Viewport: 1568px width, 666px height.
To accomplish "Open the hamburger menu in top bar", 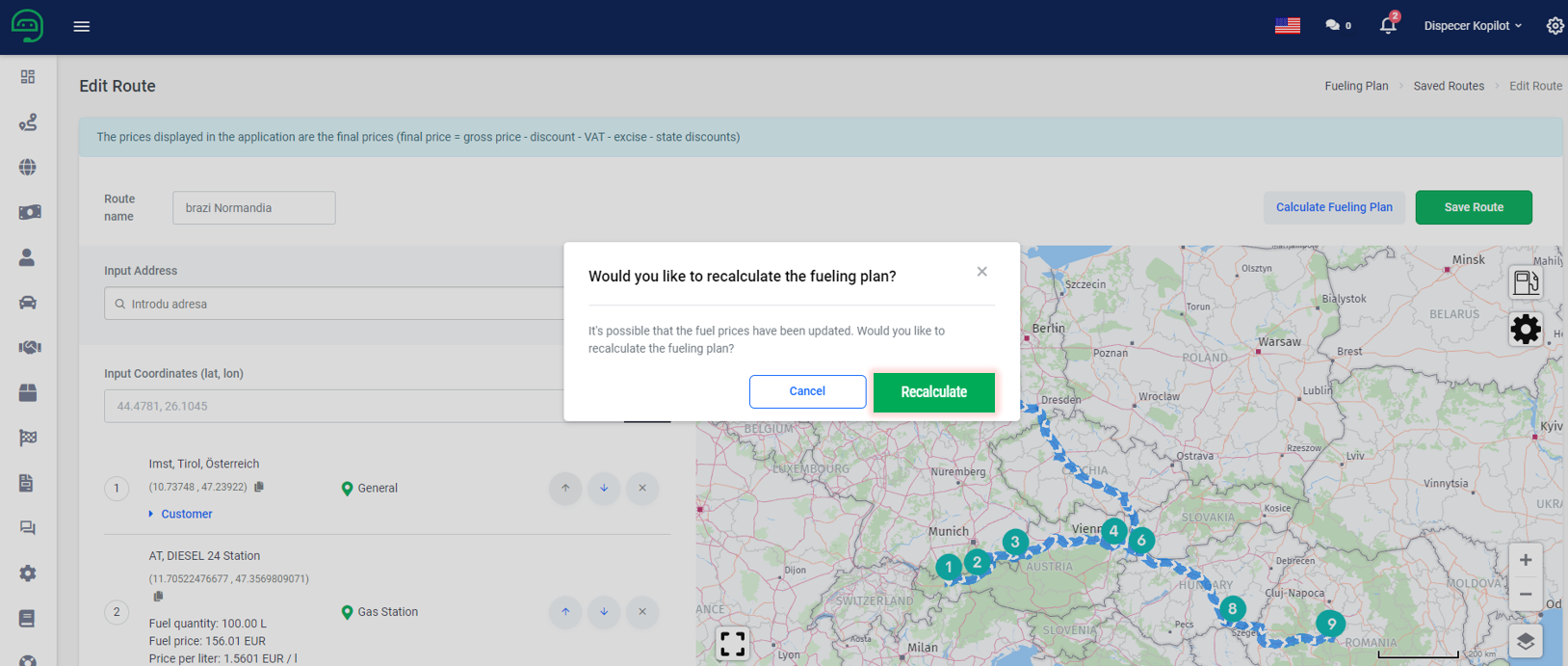I will pos(82,27).
